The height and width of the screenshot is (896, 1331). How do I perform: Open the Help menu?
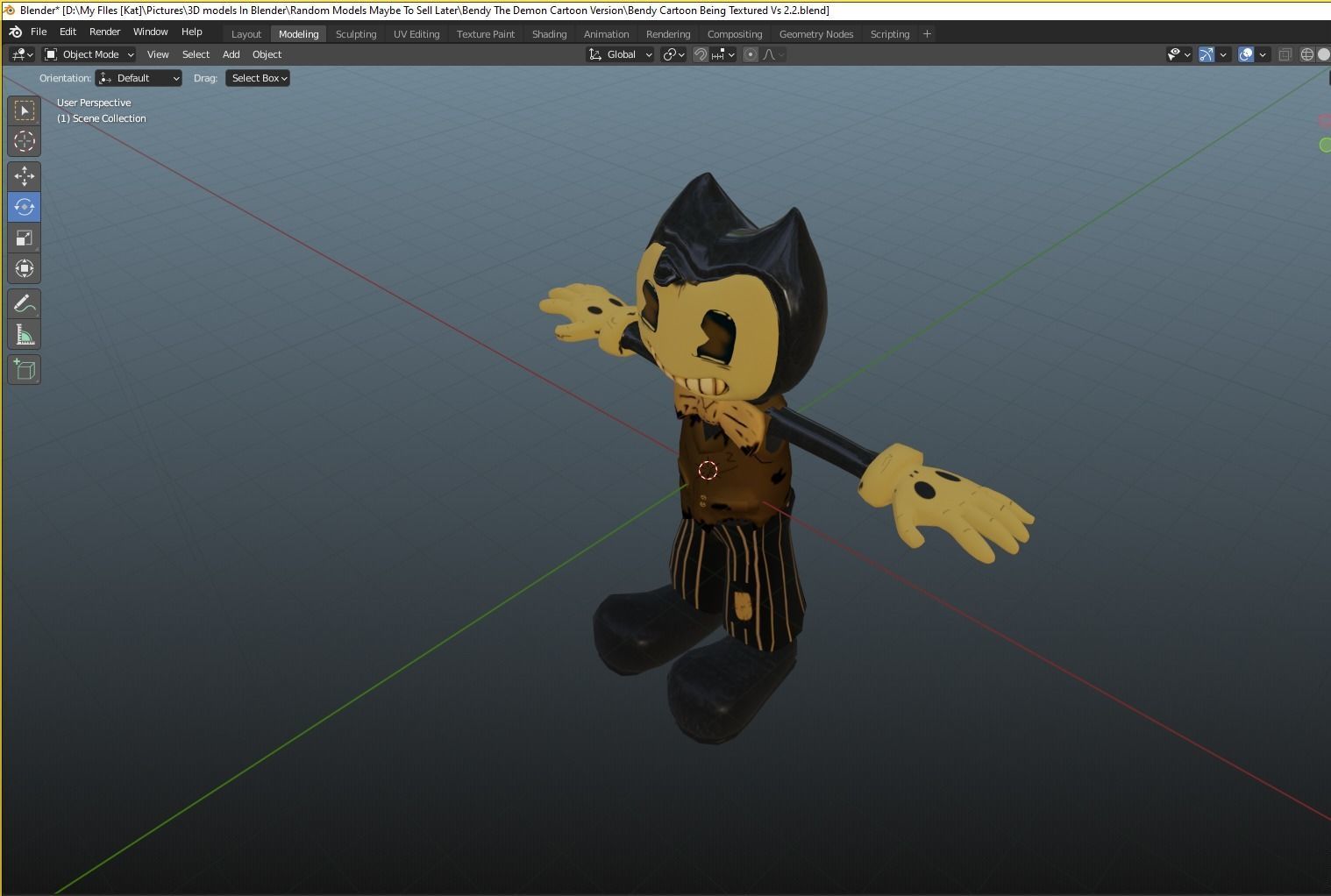191,32
